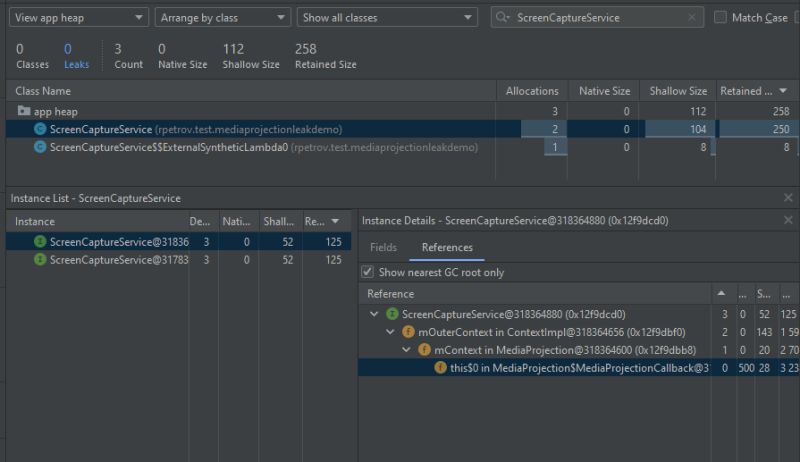
Task: Click the search magnifier icon
Action: [x=502, y=18]
